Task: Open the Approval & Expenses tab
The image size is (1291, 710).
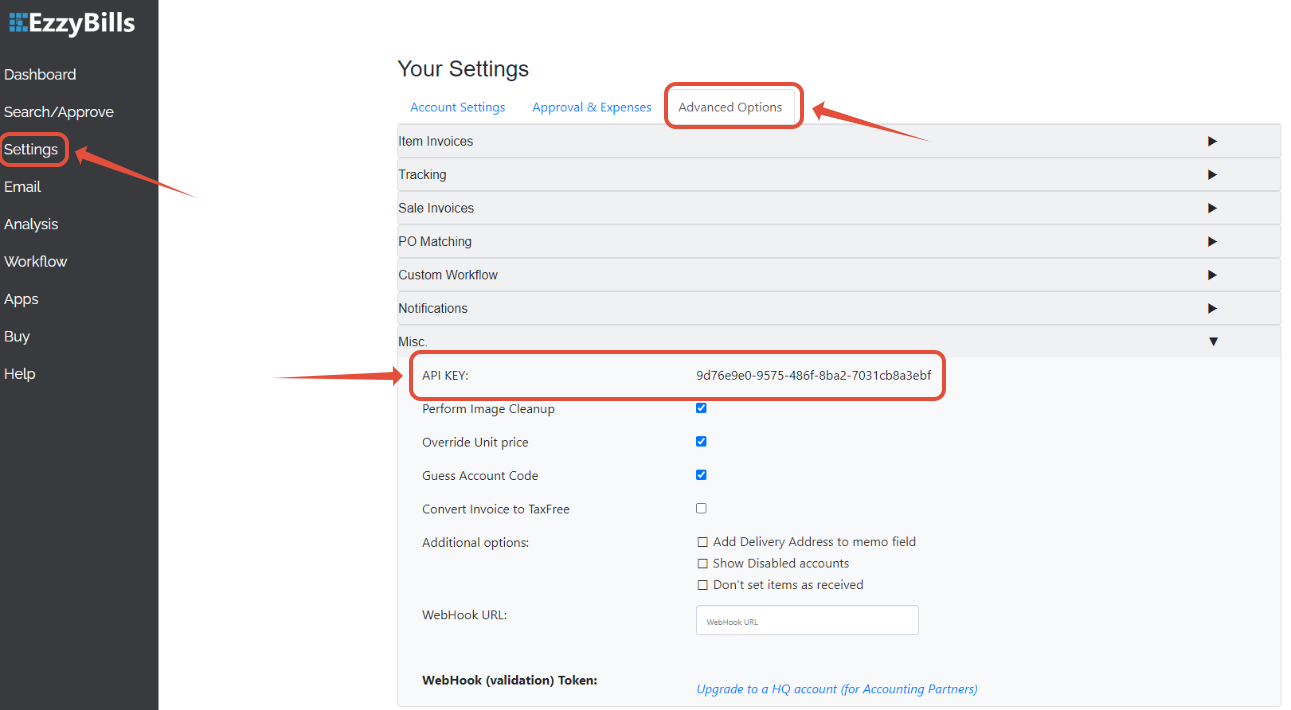Action: (591, 106)
